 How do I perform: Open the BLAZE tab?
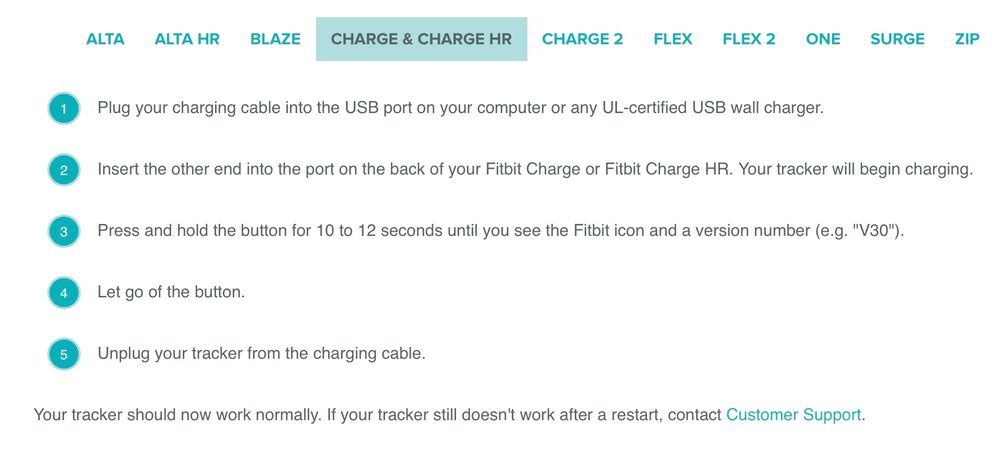[276, 39]
